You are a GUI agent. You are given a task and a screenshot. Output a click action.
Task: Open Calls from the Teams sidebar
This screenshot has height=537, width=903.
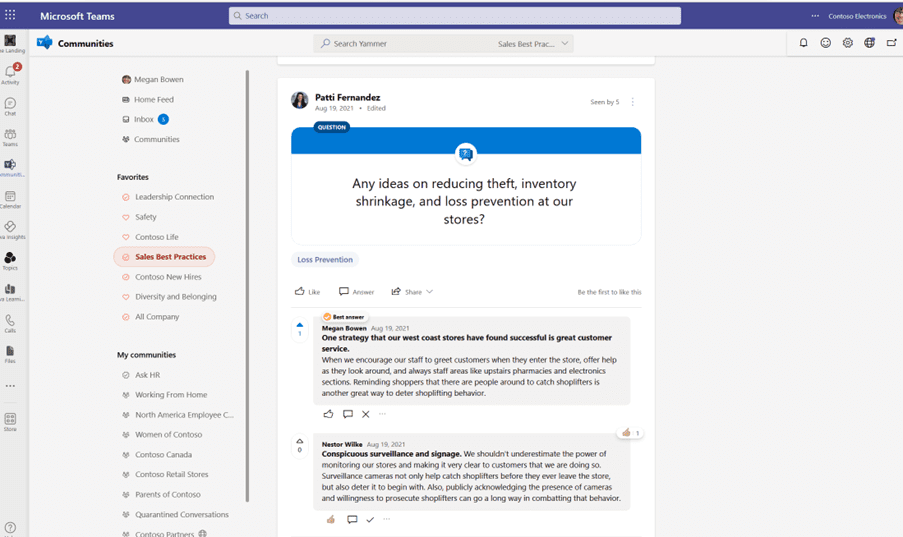[10, 323]
